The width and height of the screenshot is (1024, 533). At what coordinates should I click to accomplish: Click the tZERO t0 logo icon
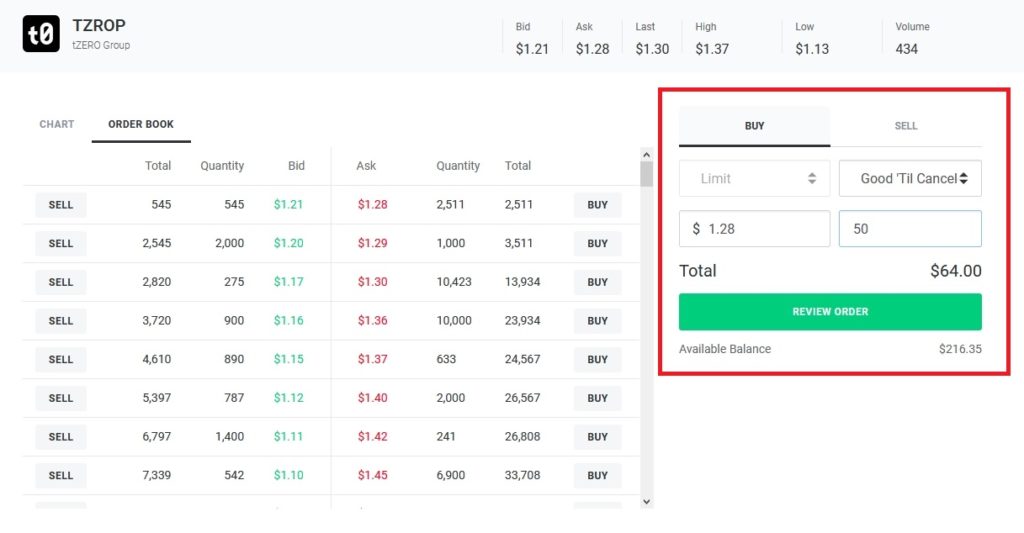click(41, 35)
